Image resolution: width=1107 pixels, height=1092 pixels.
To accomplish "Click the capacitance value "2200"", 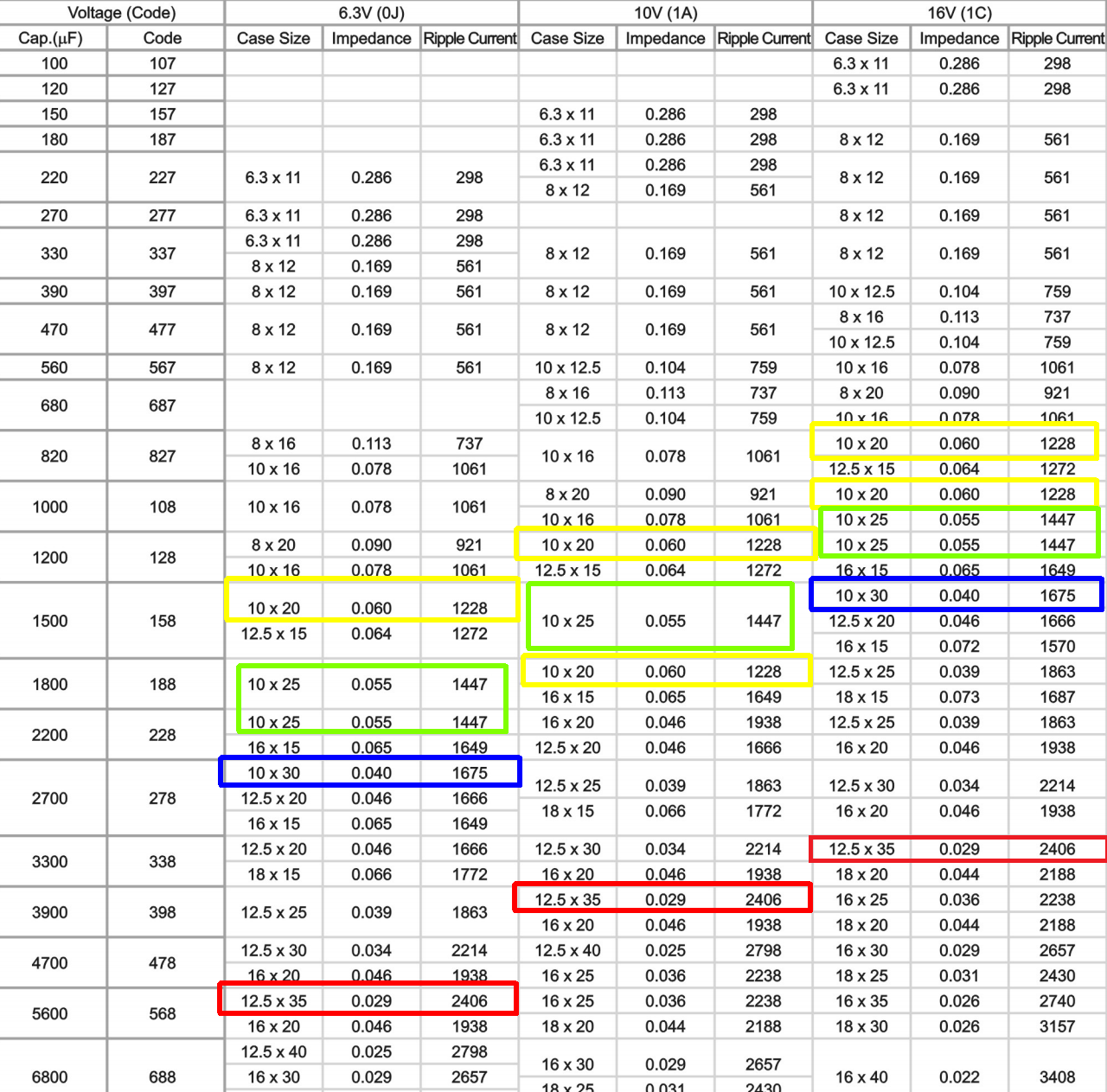I will (x=50, y=735).
